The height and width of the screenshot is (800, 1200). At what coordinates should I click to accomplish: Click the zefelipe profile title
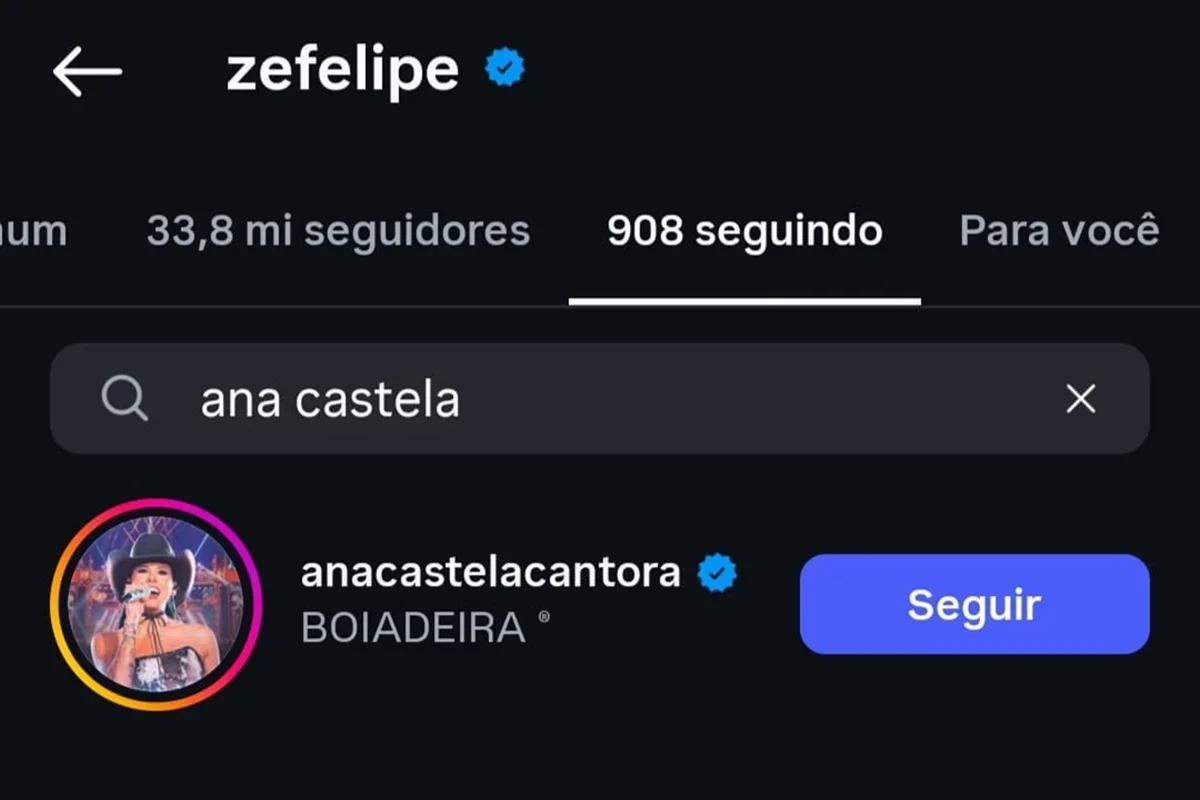pos(342,70)
